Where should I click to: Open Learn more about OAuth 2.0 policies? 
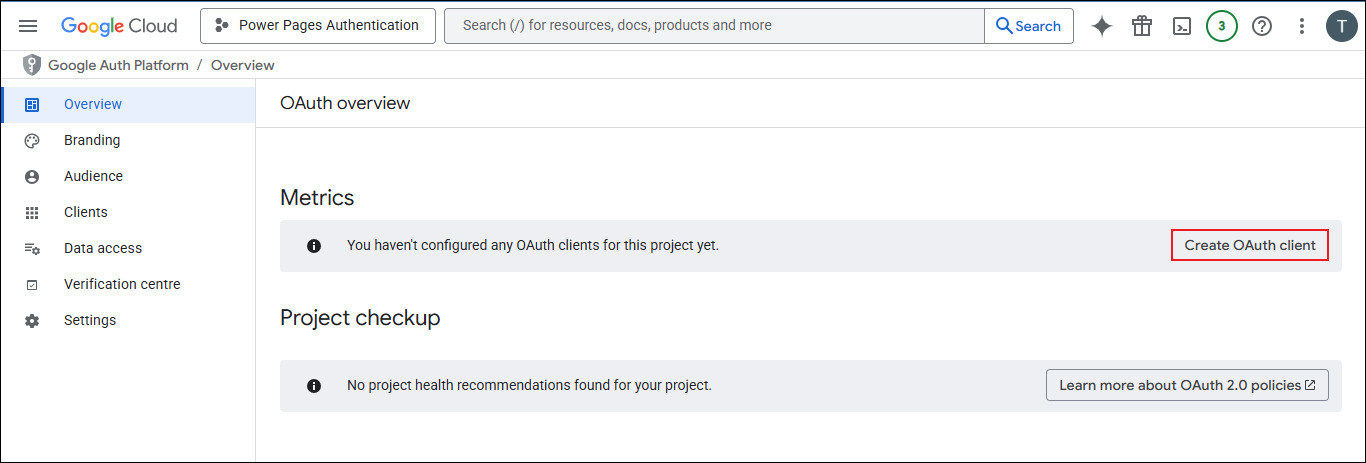pyautogui.click(x=1187, y=385)
